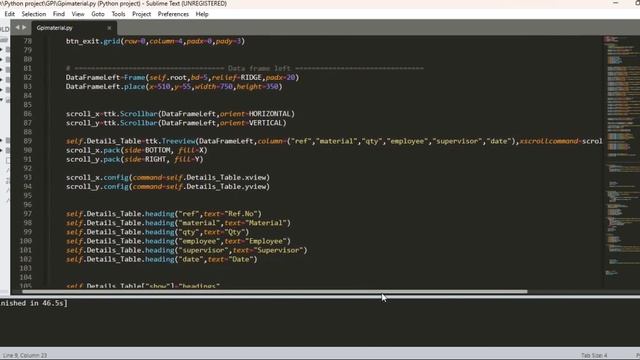
Task: Open the Edit menu
Action: [9, 14]
